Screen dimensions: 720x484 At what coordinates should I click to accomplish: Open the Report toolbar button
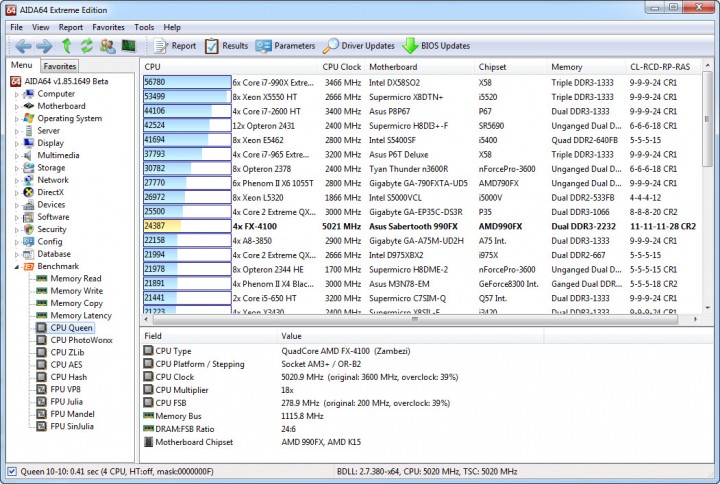pyautogui.click(x=174, y=46)
